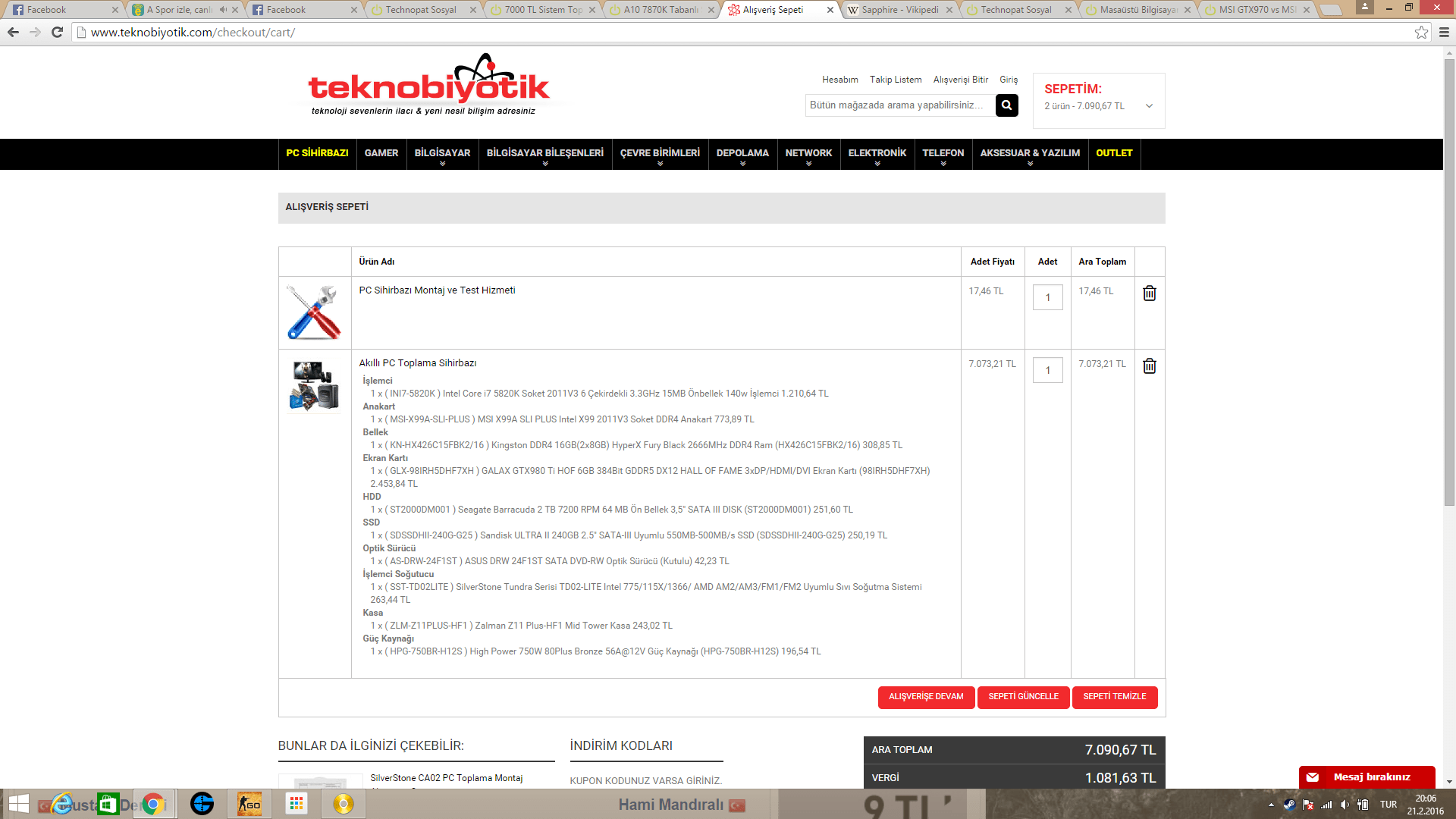Open Chrome from the taskbar
The height and width of the screenshot is (819, 1456).
(154, 804)
